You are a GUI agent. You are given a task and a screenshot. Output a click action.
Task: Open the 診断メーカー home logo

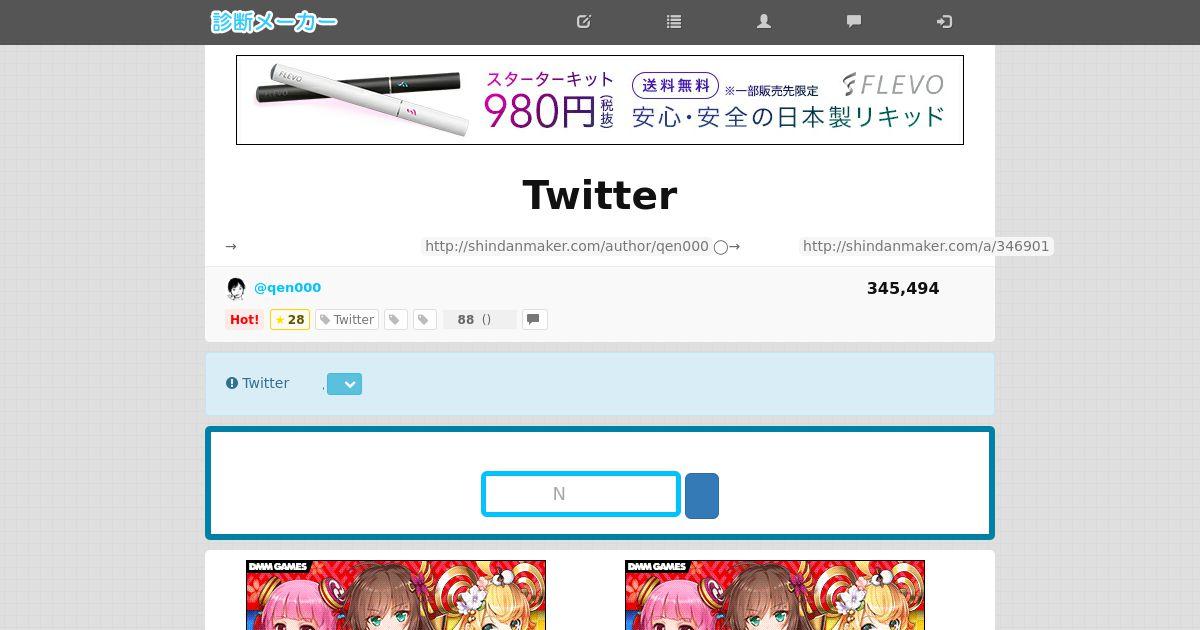pos(274,21)
